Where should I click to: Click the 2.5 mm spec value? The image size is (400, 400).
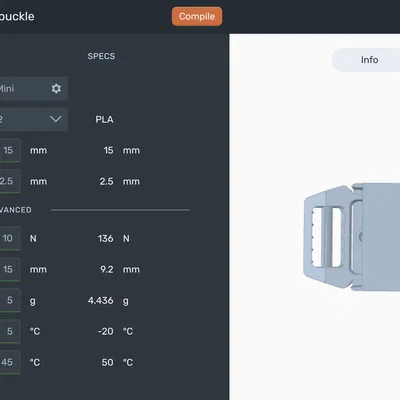coord(120,182)
